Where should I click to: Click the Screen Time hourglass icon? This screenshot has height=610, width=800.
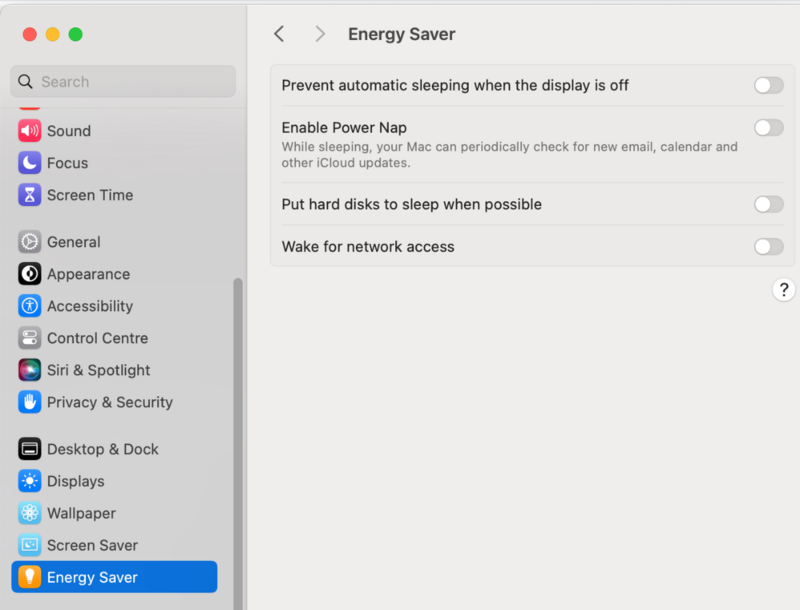(30, 195)
